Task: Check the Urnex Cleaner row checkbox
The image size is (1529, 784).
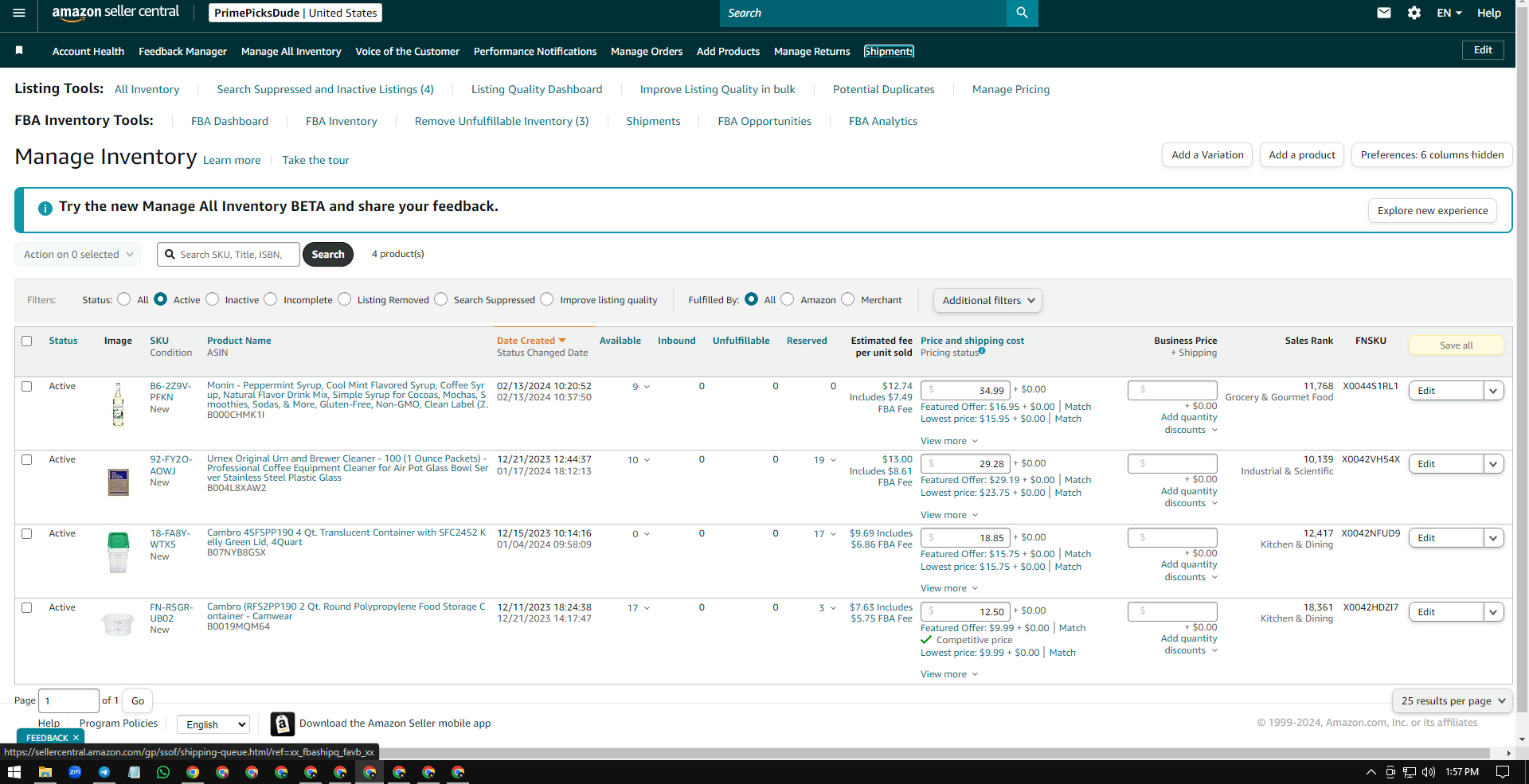Action: [x=26, y=459]
